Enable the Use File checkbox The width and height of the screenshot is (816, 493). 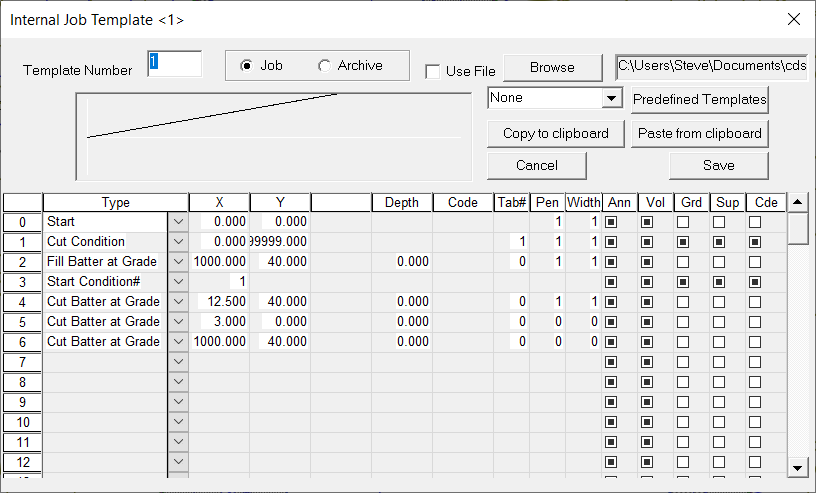[432, 71]
